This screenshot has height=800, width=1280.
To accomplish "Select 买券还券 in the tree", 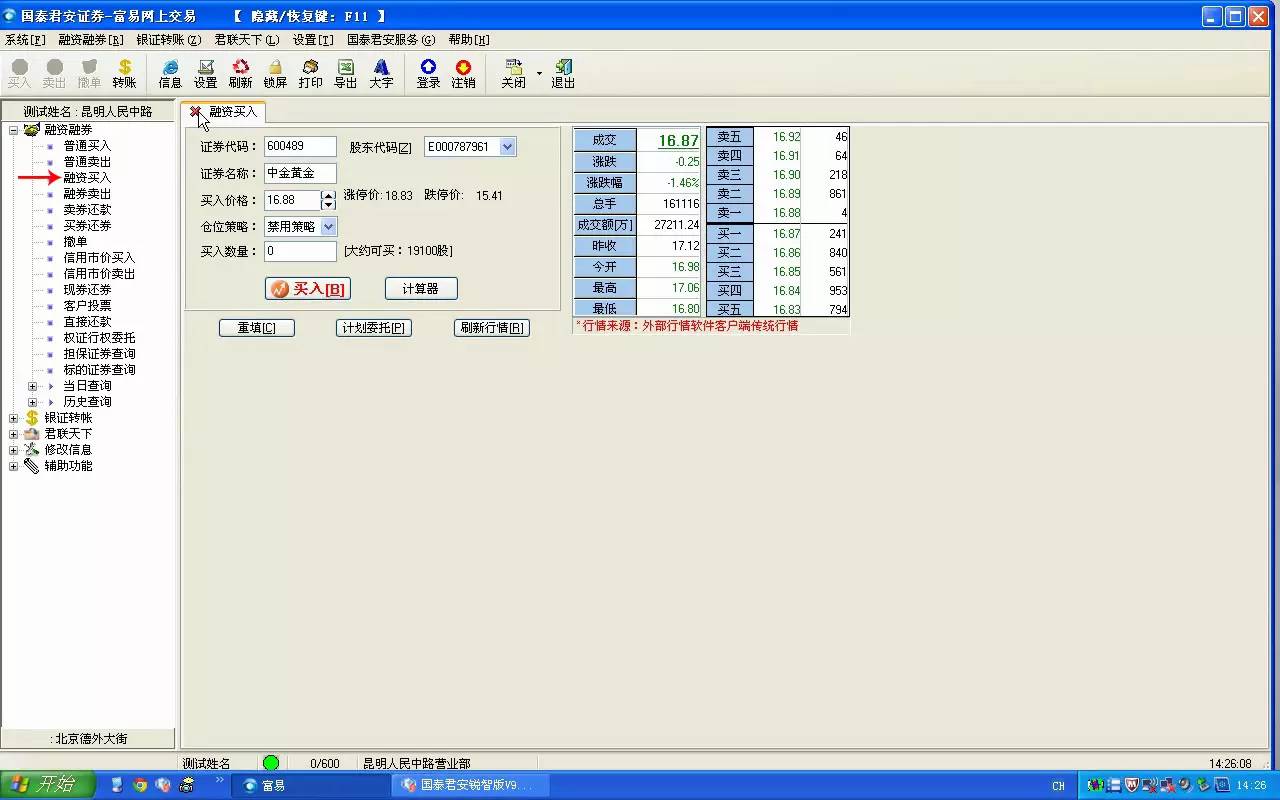I will coord(87,226).
